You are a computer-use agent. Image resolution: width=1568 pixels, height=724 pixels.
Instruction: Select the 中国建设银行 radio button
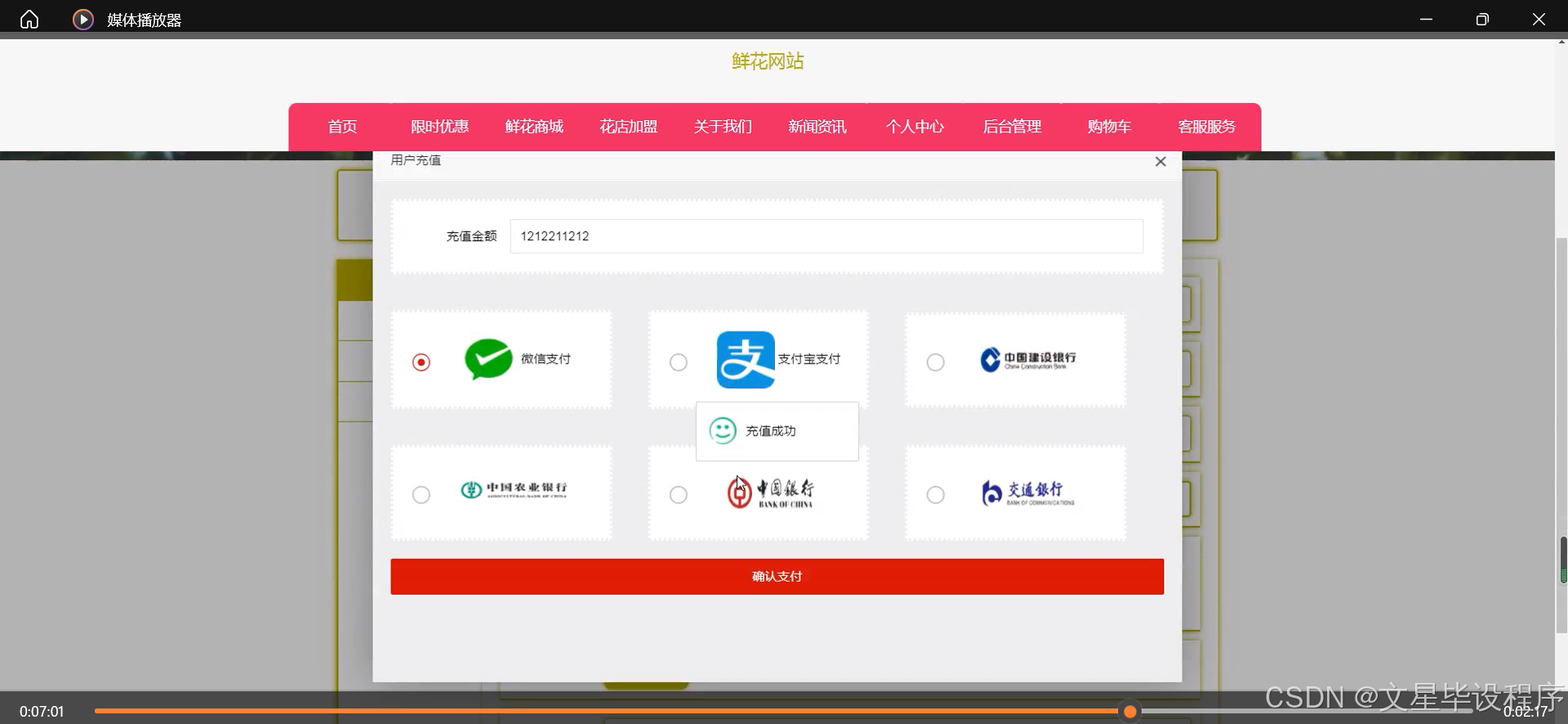pyautogui.click(x=936, y=362)
